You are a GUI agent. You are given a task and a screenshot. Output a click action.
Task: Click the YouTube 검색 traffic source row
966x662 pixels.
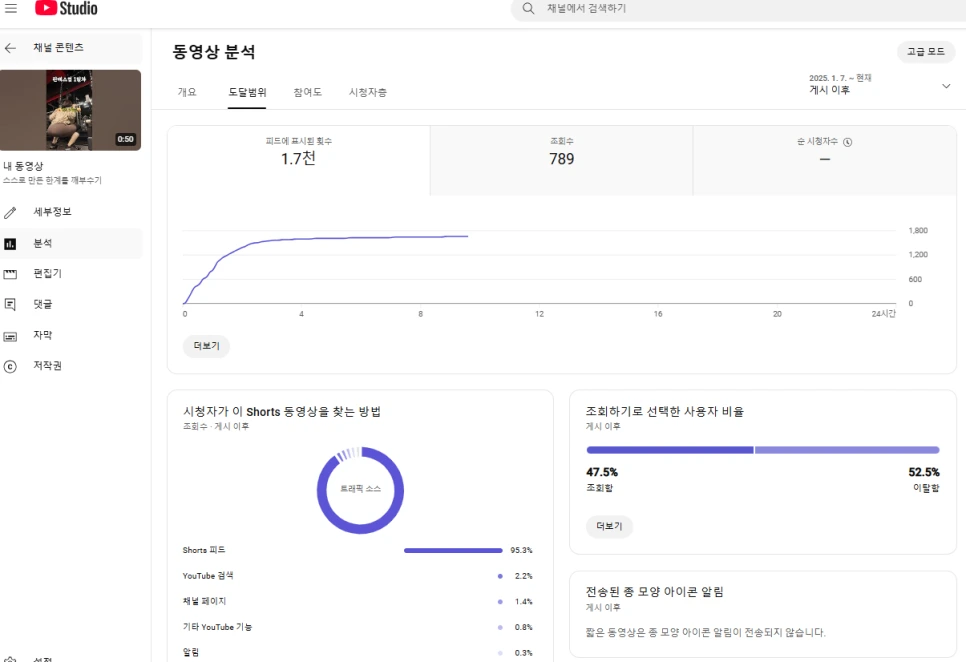(x=357, y=576)
